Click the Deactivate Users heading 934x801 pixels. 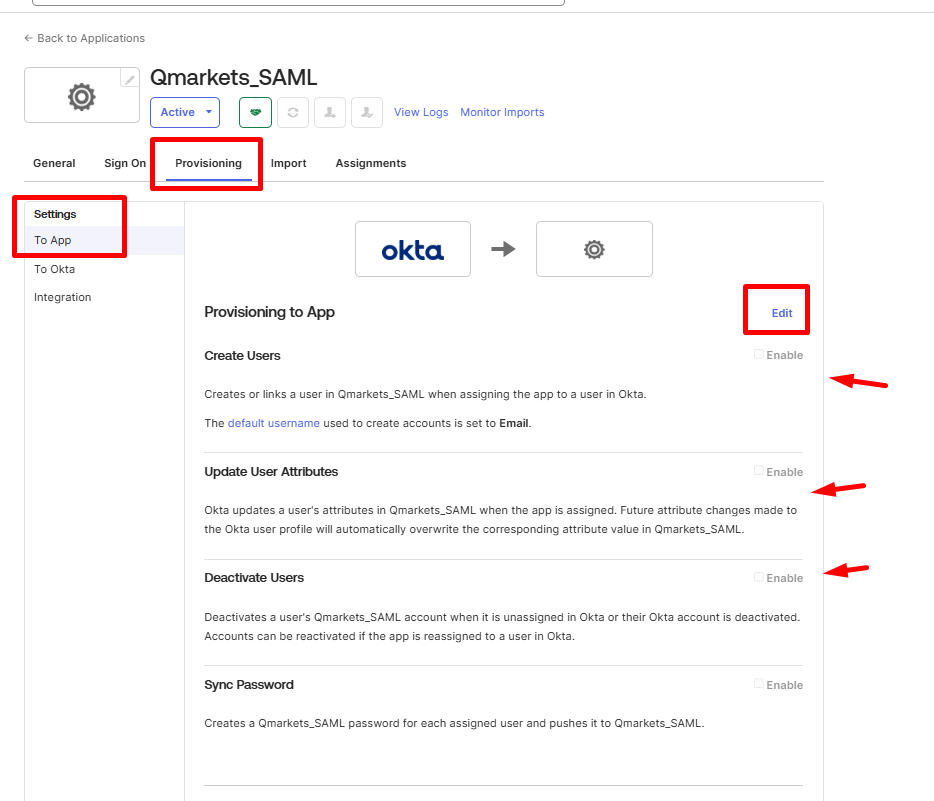point(254,578)
